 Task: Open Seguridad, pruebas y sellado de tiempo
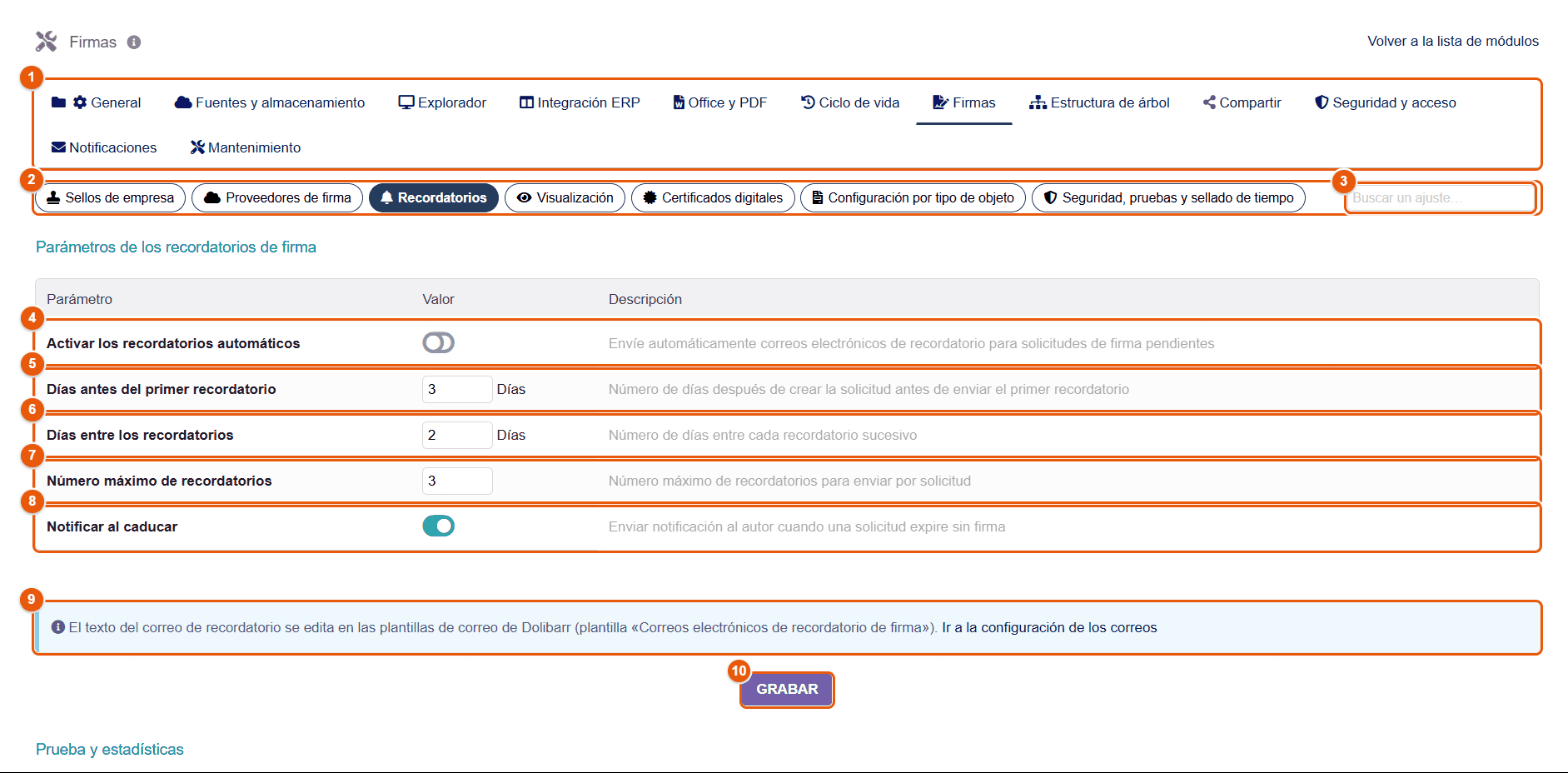[1168, 198]
